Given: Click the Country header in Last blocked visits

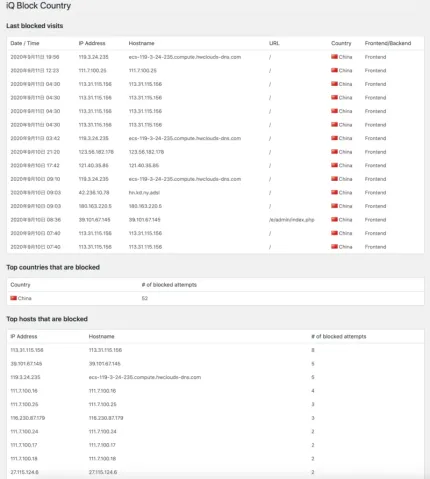Looking at the screenshot, I should tap(341, 43).
